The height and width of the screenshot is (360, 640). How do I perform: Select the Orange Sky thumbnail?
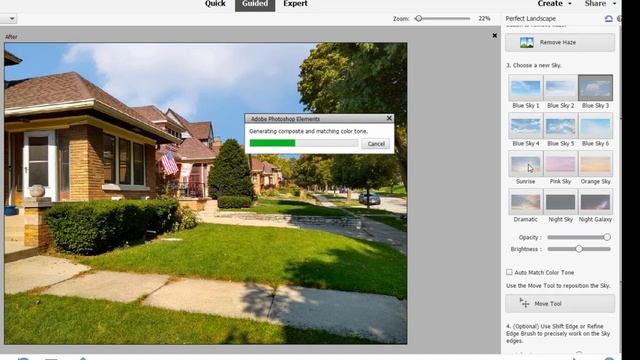pos(595,164)
